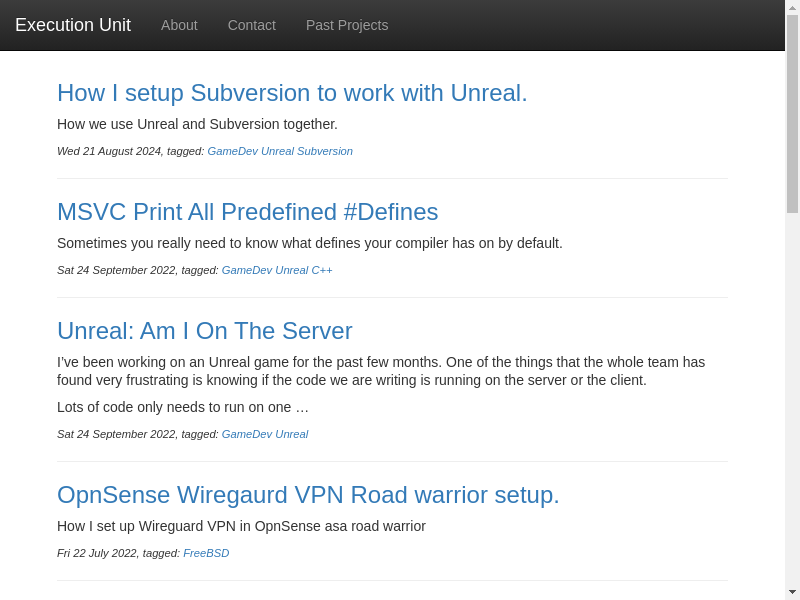Open the Subversion with Unreal article
800x600 pixels.
tap(292, 93)
